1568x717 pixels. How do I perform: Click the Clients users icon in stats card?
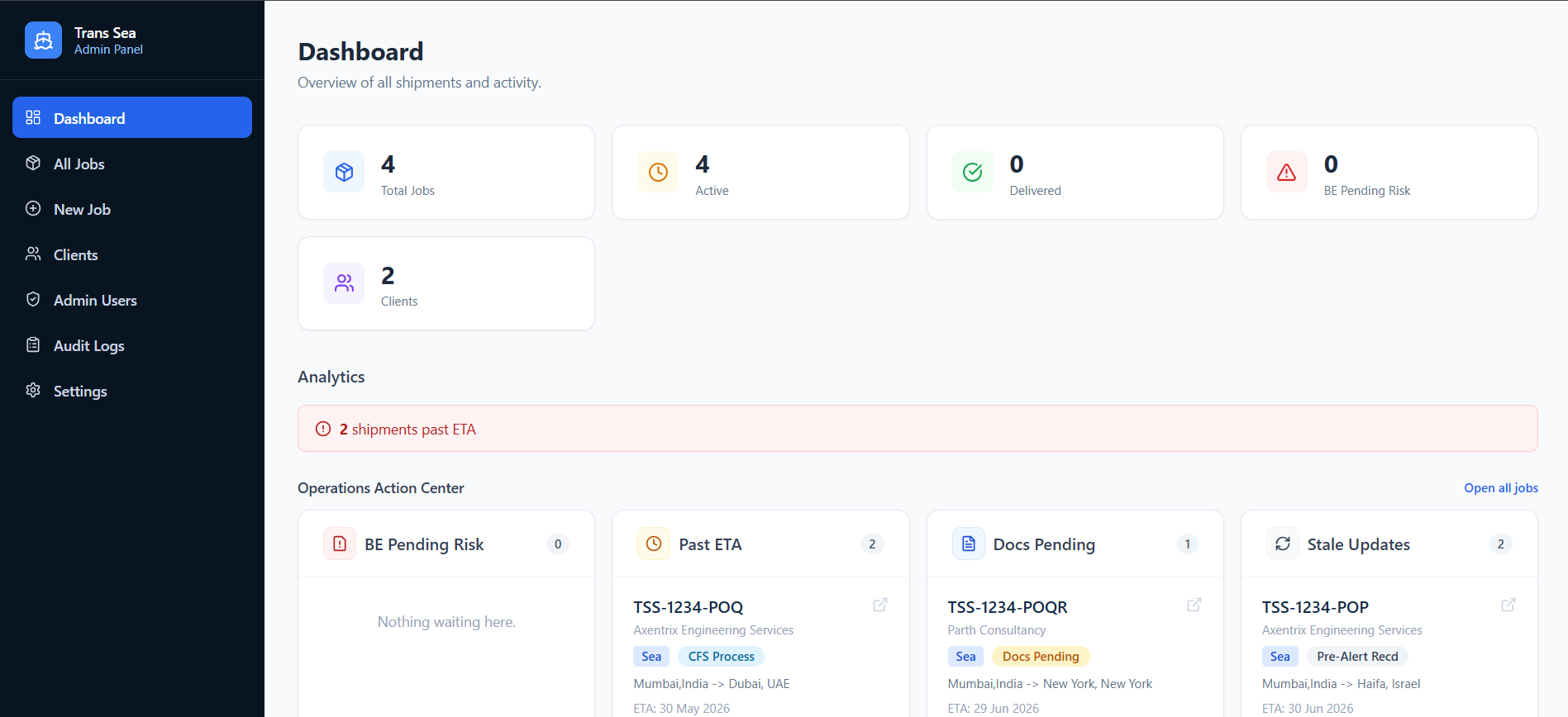344,283
